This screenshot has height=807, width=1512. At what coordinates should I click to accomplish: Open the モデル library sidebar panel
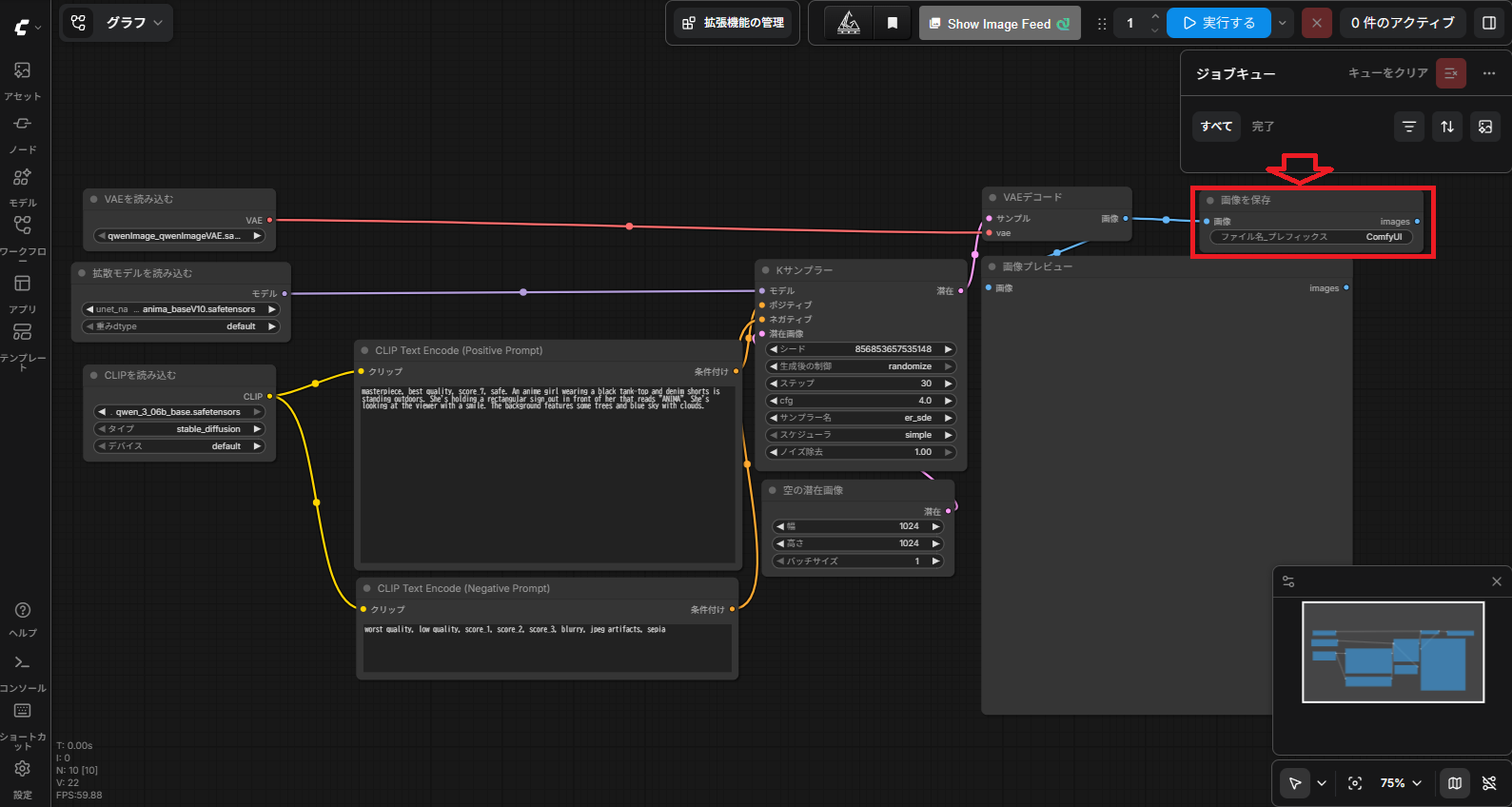(x=22, y=187)
